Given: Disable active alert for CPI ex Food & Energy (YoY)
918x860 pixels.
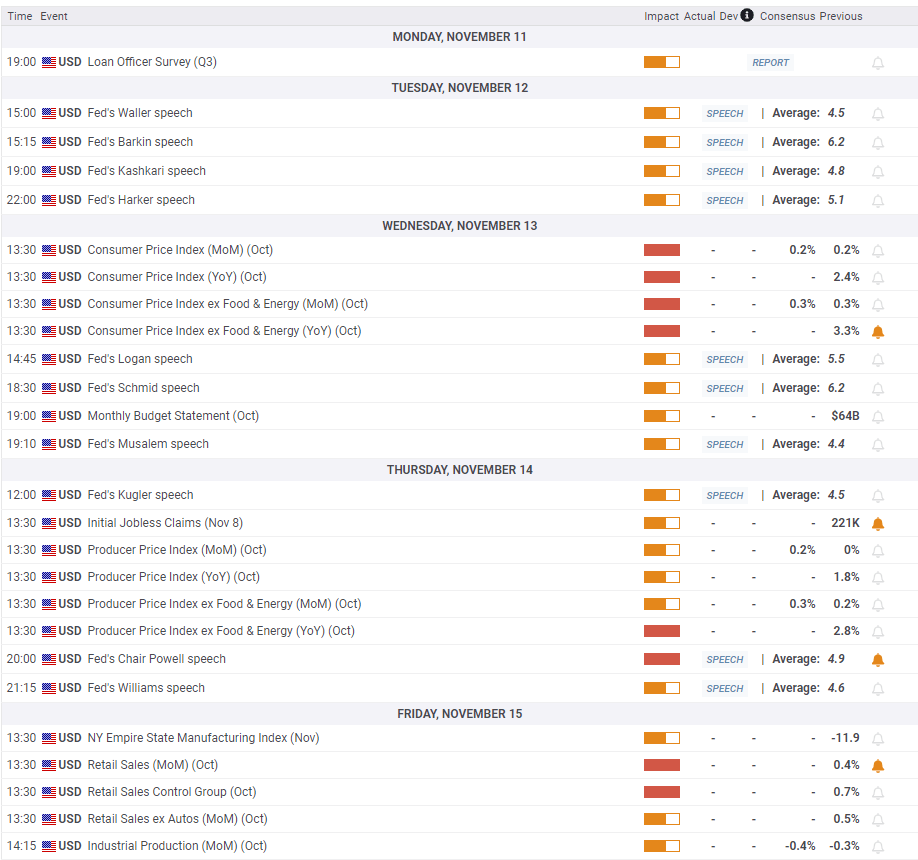Looking at the screenshot, I should (x=878, y=332).
